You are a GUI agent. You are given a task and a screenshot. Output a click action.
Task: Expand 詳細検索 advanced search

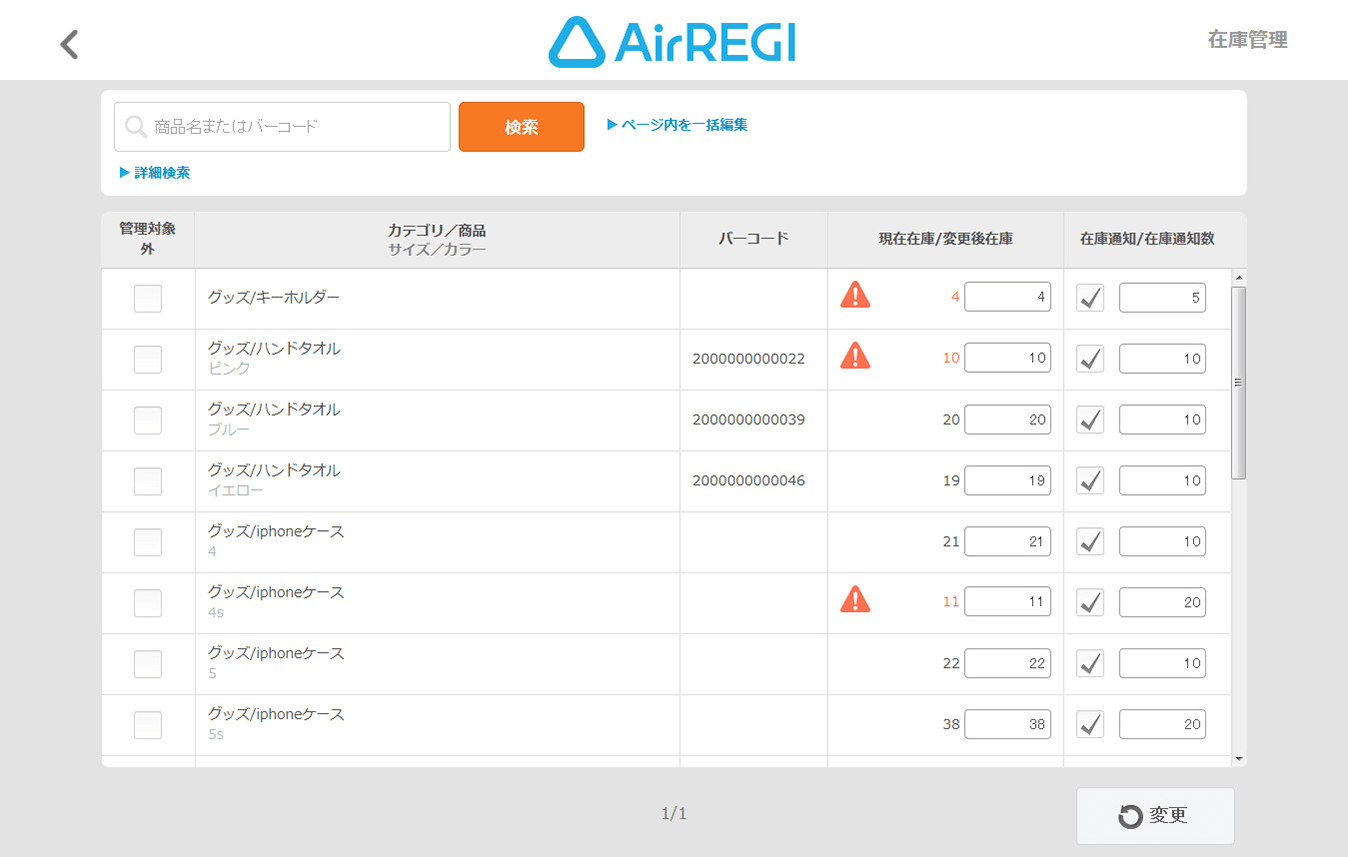(x=155, y=173)
